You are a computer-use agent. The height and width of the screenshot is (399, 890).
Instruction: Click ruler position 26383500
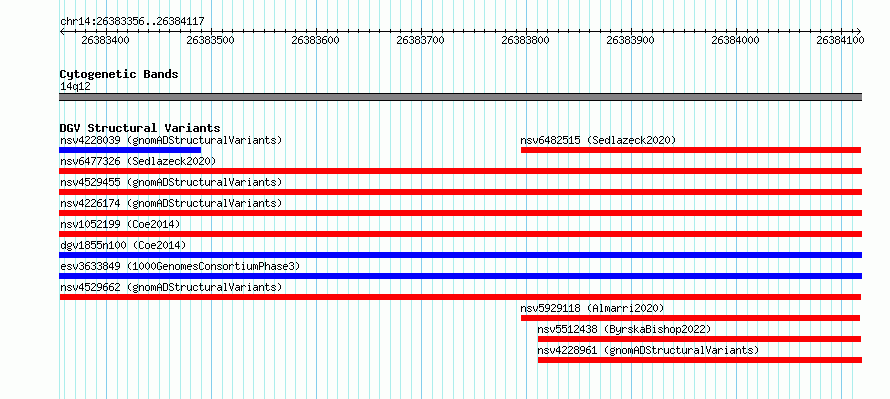(x=211, y=40)
